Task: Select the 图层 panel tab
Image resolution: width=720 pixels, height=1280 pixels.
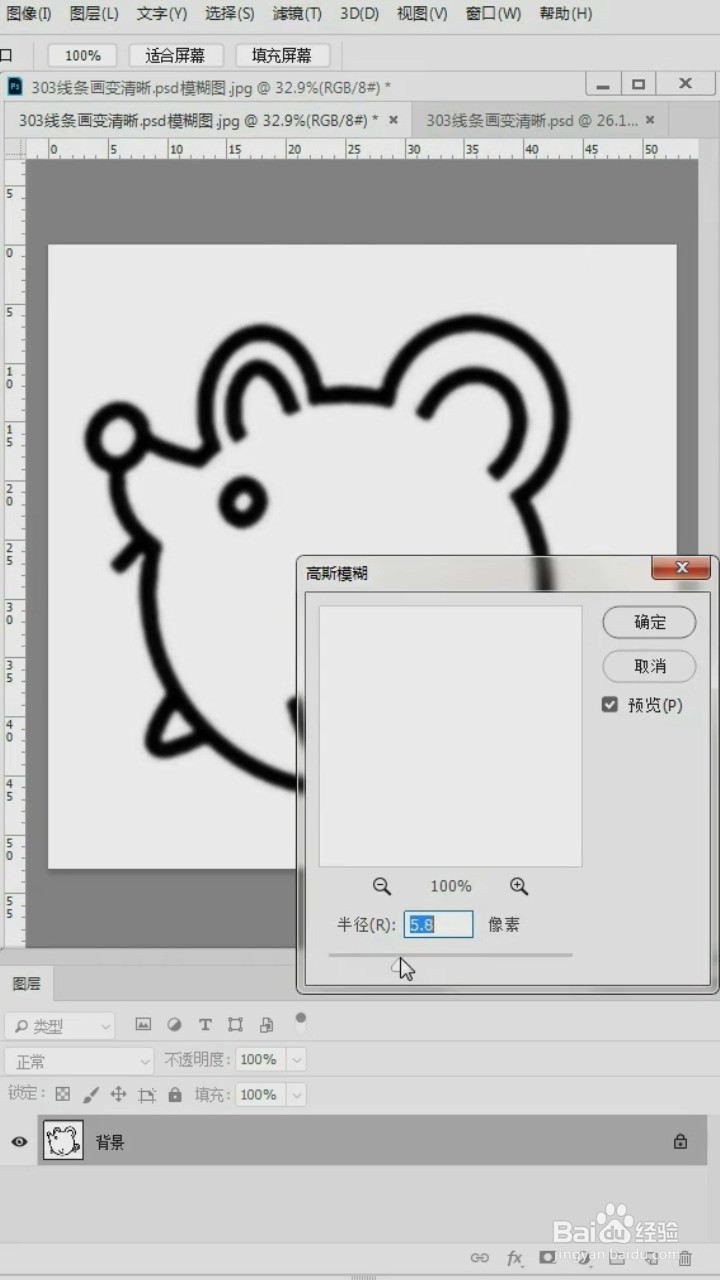Action: click(27, 984)
